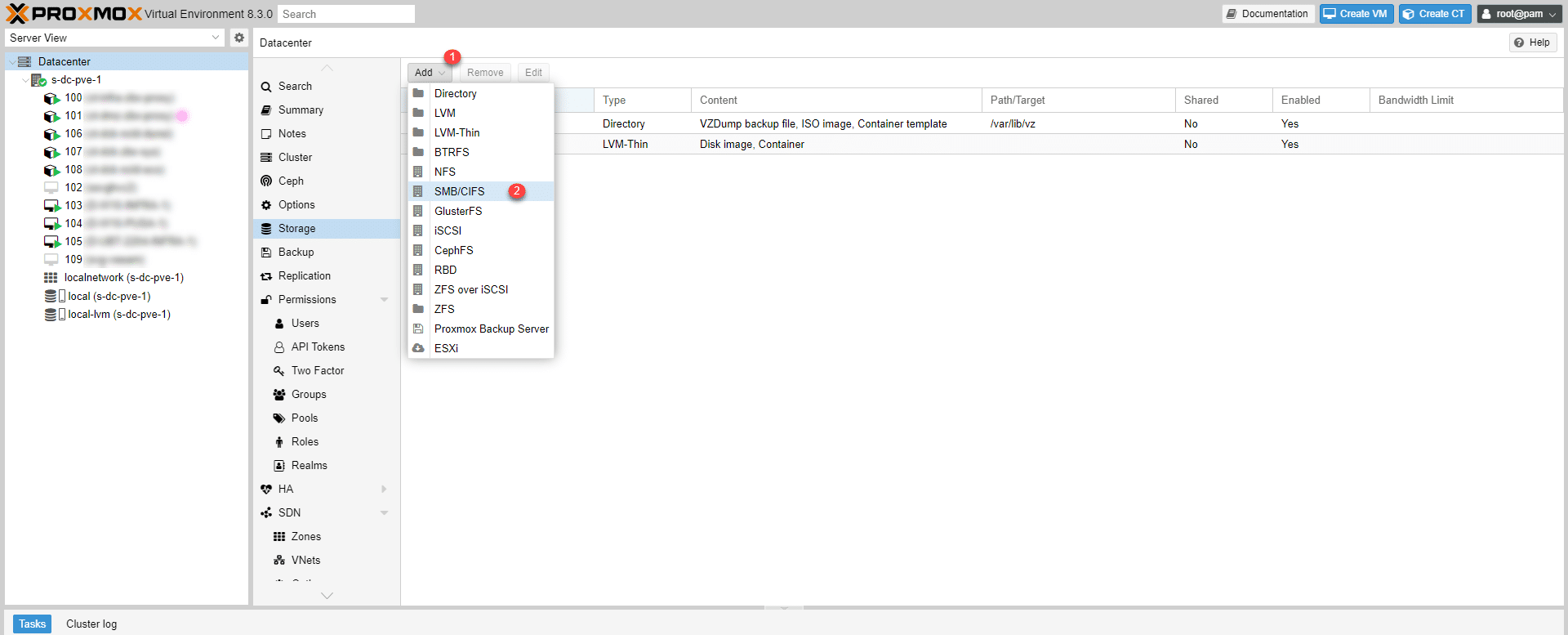
Task: Click the Directory folder icon in menu
Action: [418, 93]
